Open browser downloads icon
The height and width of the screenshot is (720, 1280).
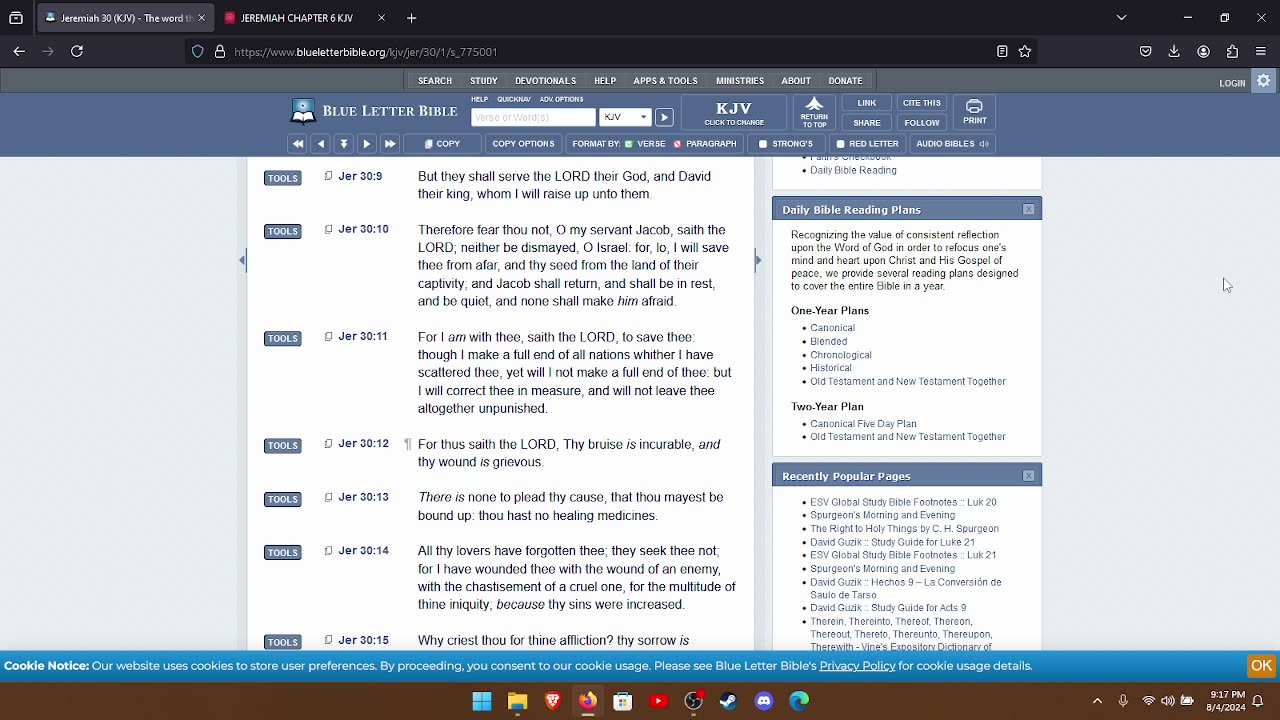1175,51
